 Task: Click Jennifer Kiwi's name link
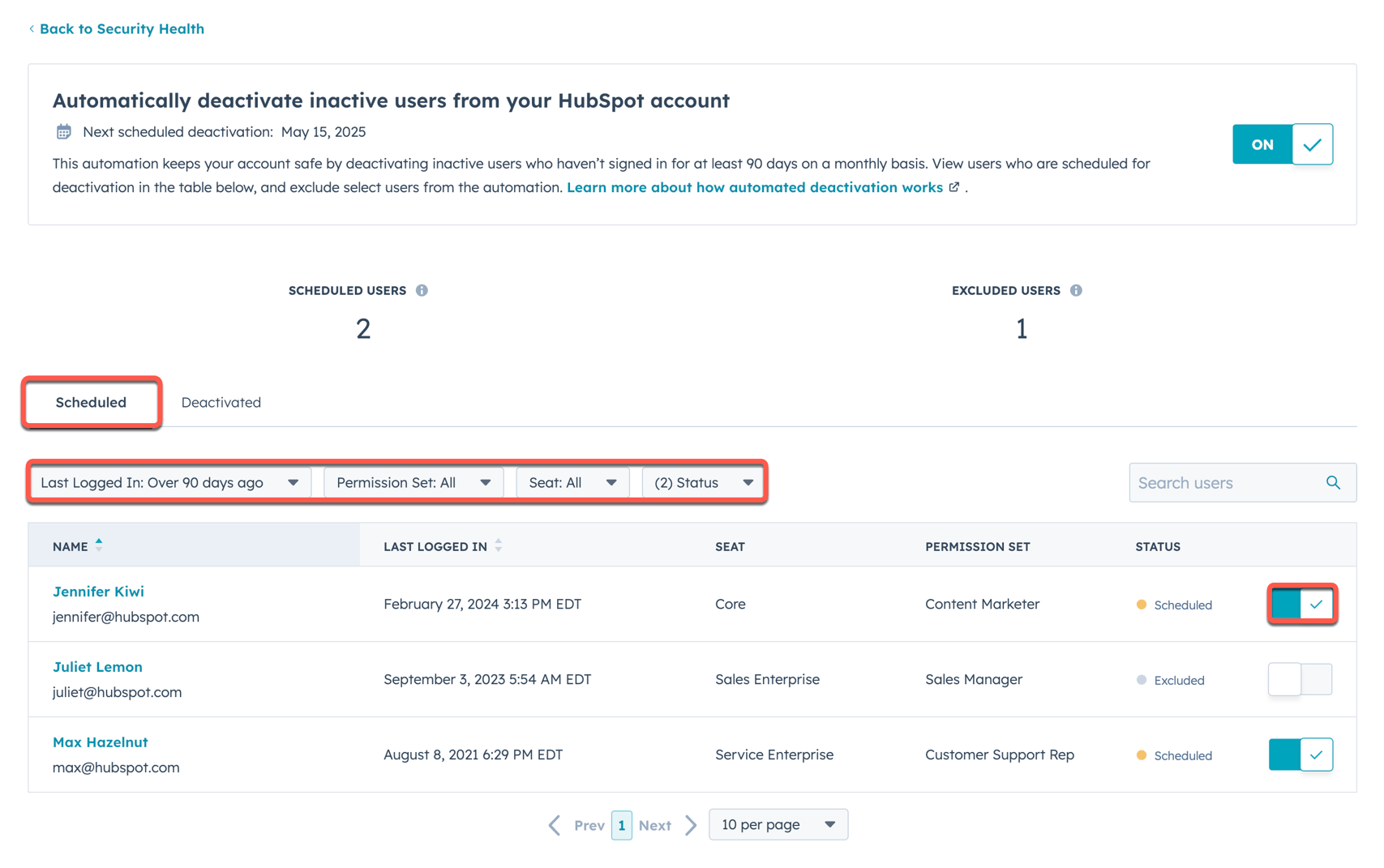(x=98, y=592)
